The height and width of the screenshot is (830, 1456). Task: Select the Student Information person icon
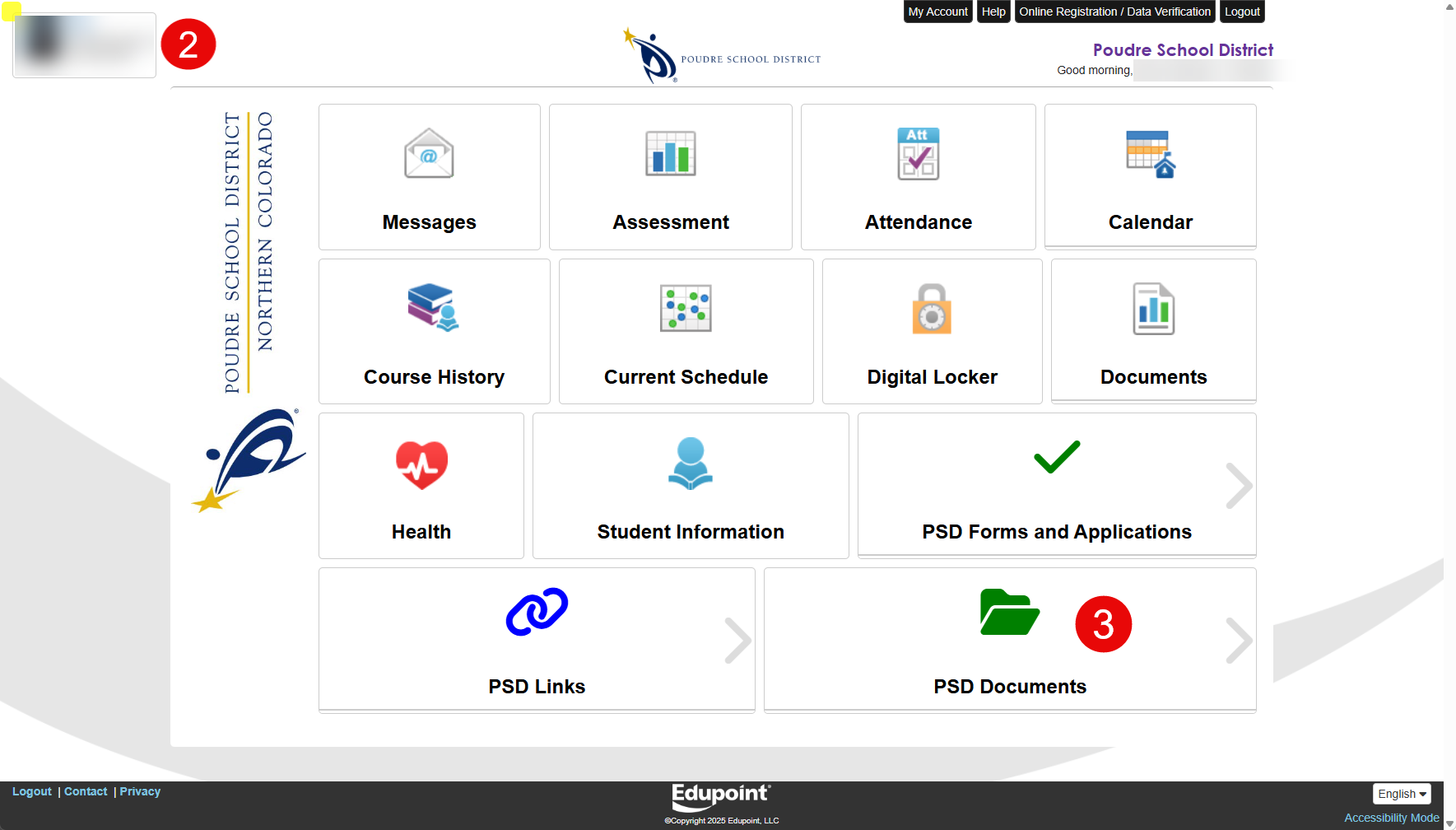pyautogui.click(x=690, y=464)
